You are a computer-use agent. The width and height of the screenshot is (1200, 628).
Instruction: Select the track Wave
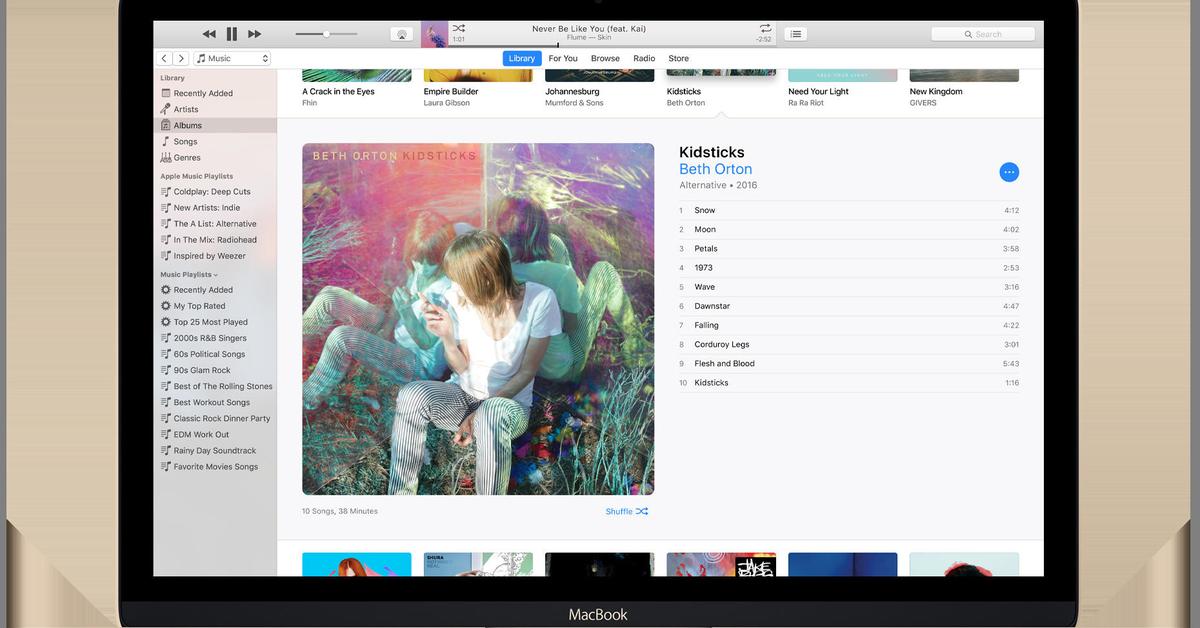tap(849, 287)
